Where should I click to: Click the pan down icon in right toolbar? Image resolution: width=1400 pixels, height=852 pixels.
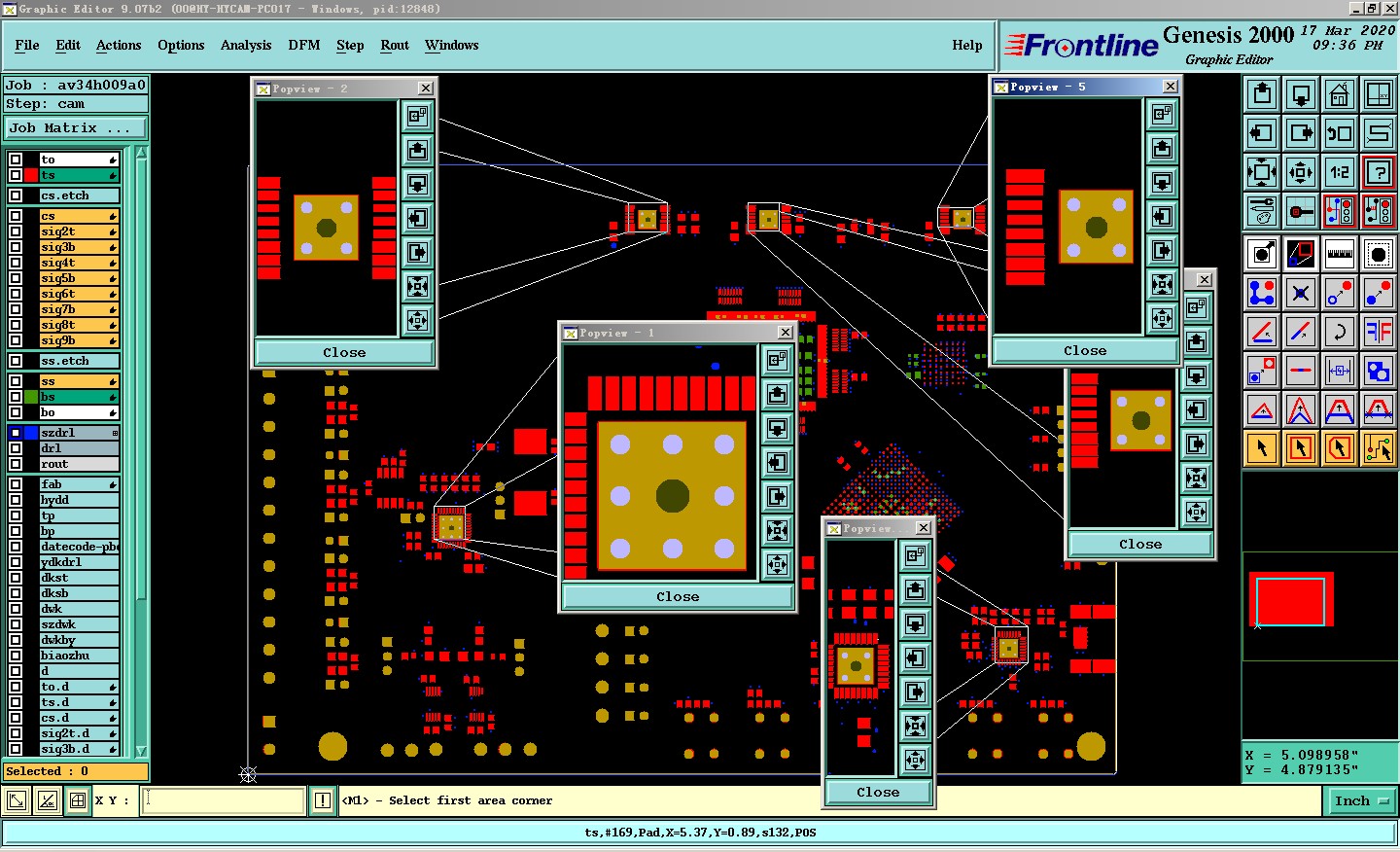coord(1301,94)
